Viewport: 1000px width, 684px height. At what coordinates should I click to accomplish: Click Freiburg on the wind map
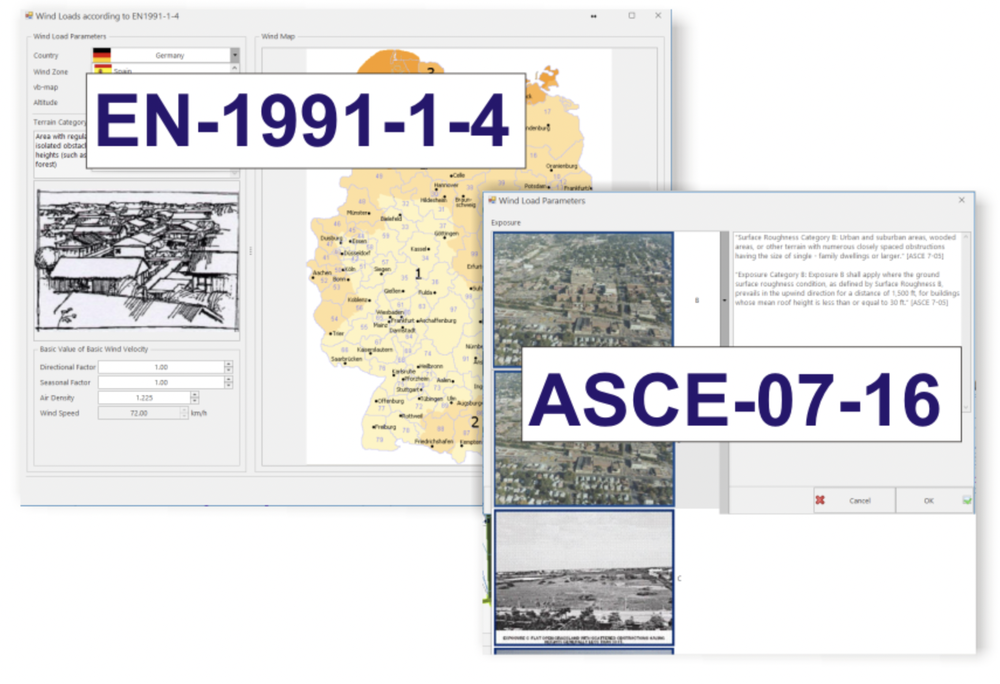384,426
